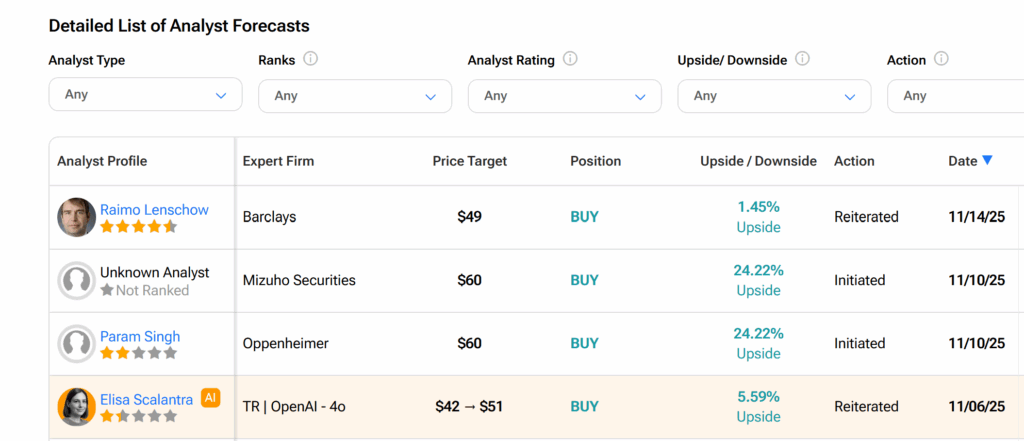
Task: Sort by the Price Target column header
Action: pos(469,161)
